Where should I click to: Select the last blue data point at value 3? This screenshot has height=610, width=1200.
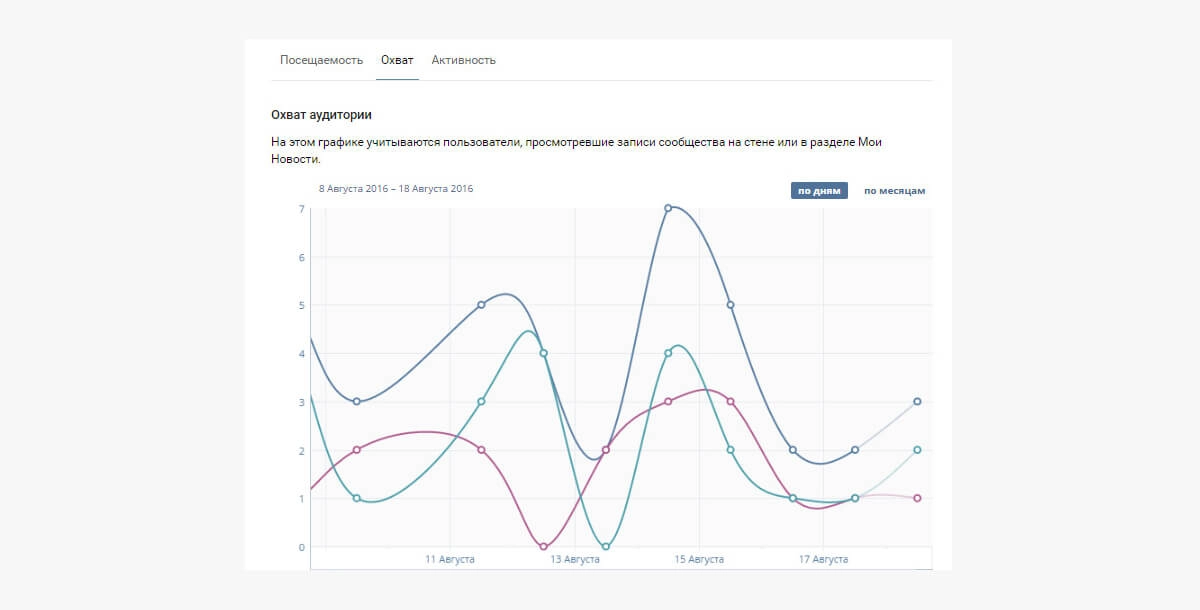(917, 401)
